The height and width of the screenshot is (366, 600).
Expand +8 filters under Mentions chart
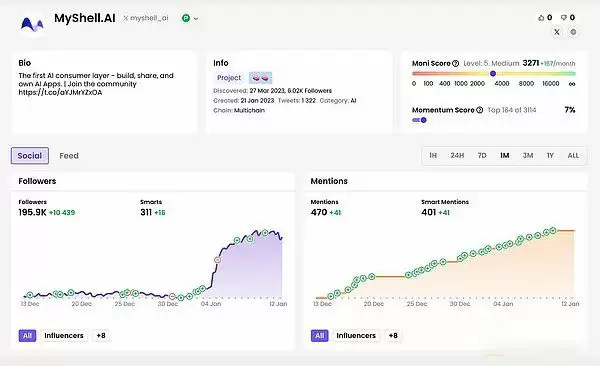tap(393, 336)
